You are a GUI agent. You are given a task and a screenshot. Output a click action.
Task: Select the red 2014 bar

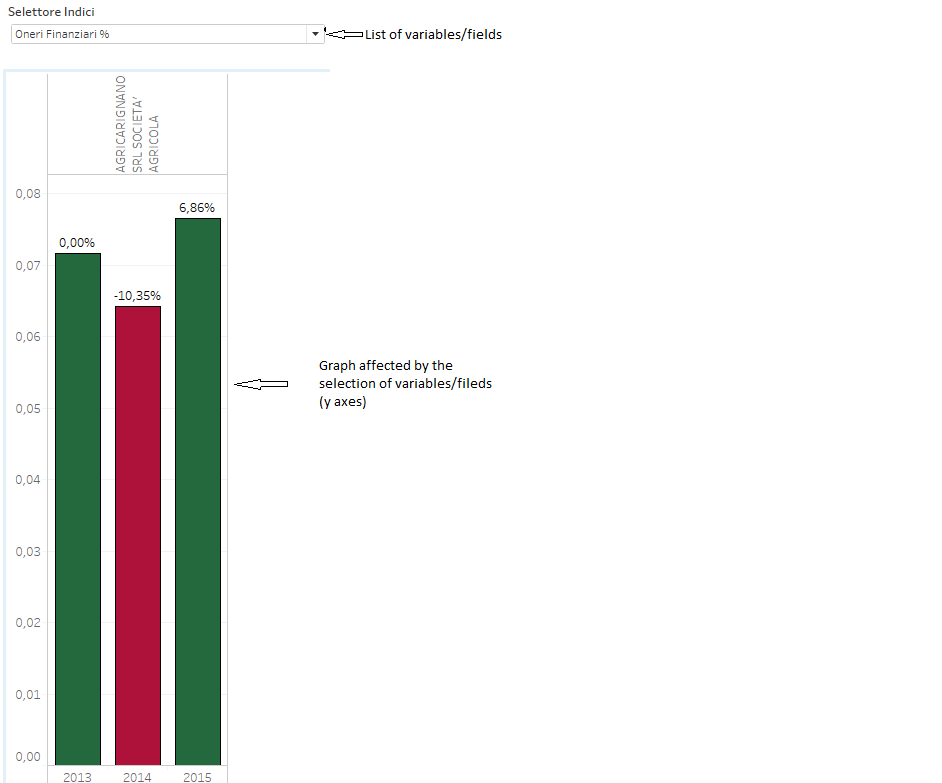click(x=137, y=530)
